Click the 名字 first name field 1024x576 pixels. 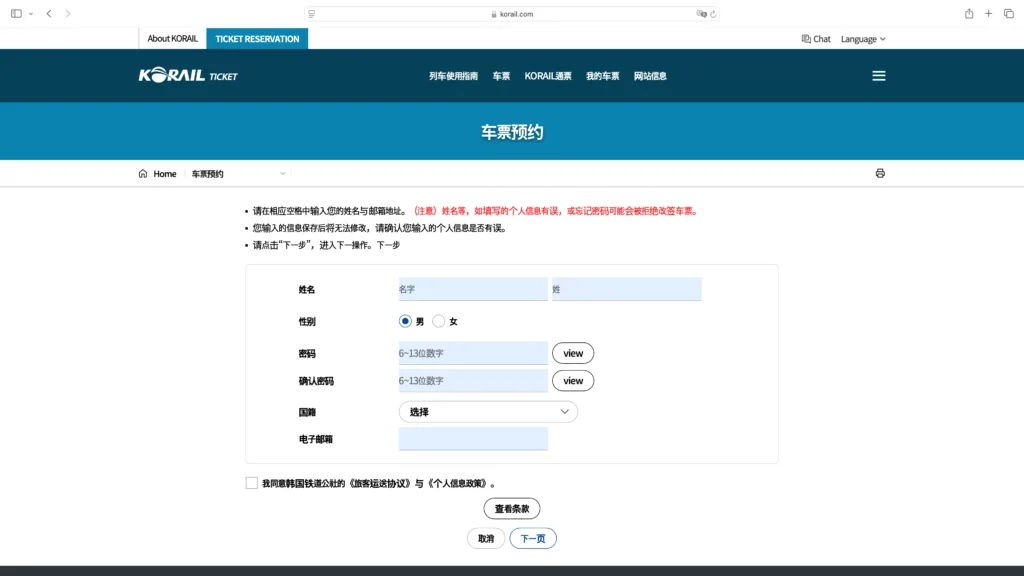click(x=473, y=289)
